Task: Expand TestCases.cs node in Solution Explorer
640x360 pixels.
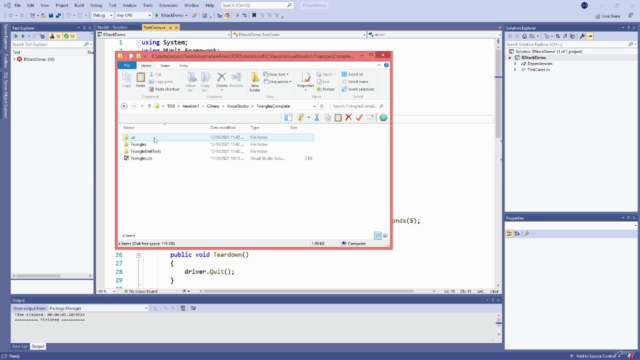Action: pos(515,70)
